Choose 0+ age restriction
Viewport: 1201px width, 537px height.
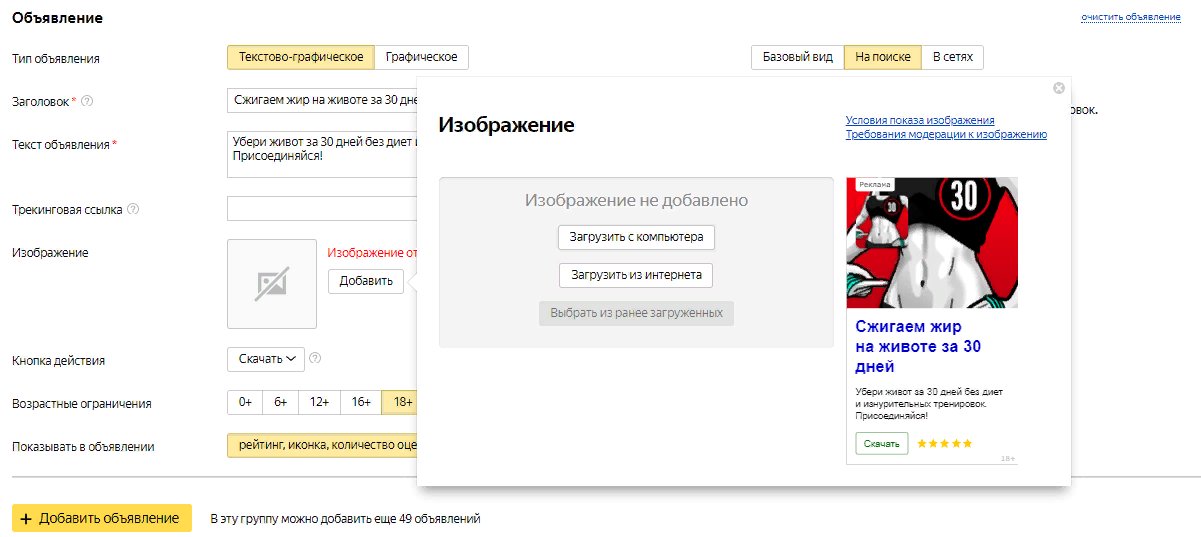tap(245, 402)
